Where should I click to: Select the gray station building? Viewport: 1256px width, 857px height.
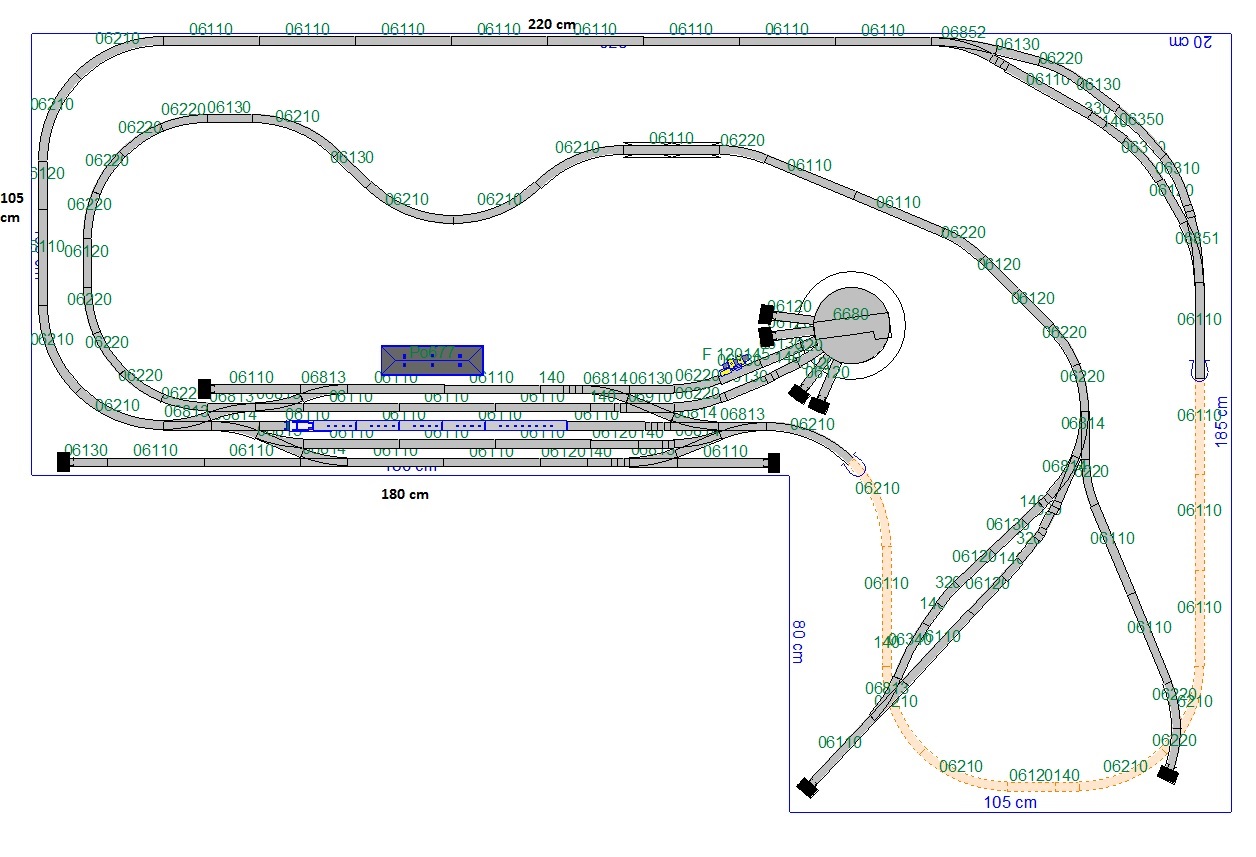tap(432, 360)
